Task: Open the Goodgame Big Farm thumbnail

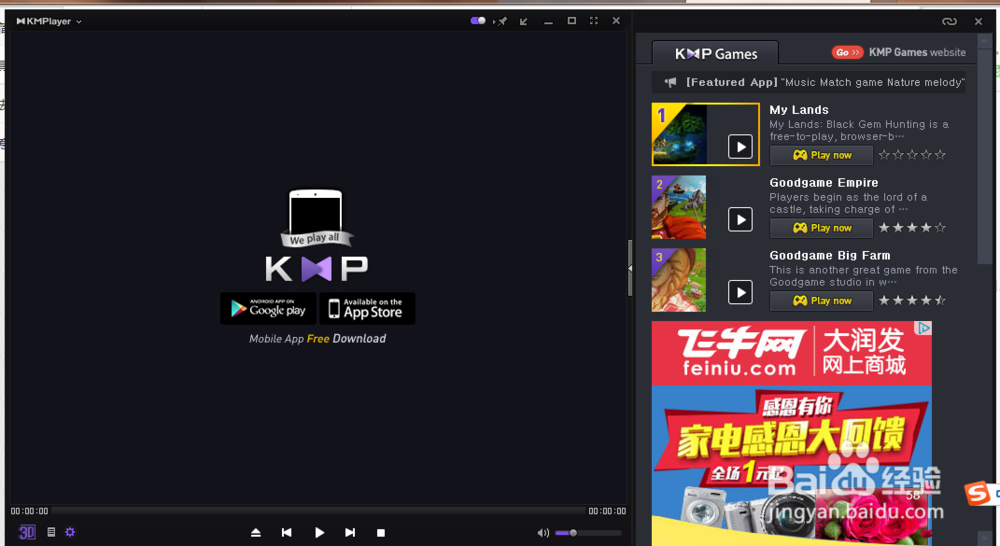Action: (x=679, y=280)
